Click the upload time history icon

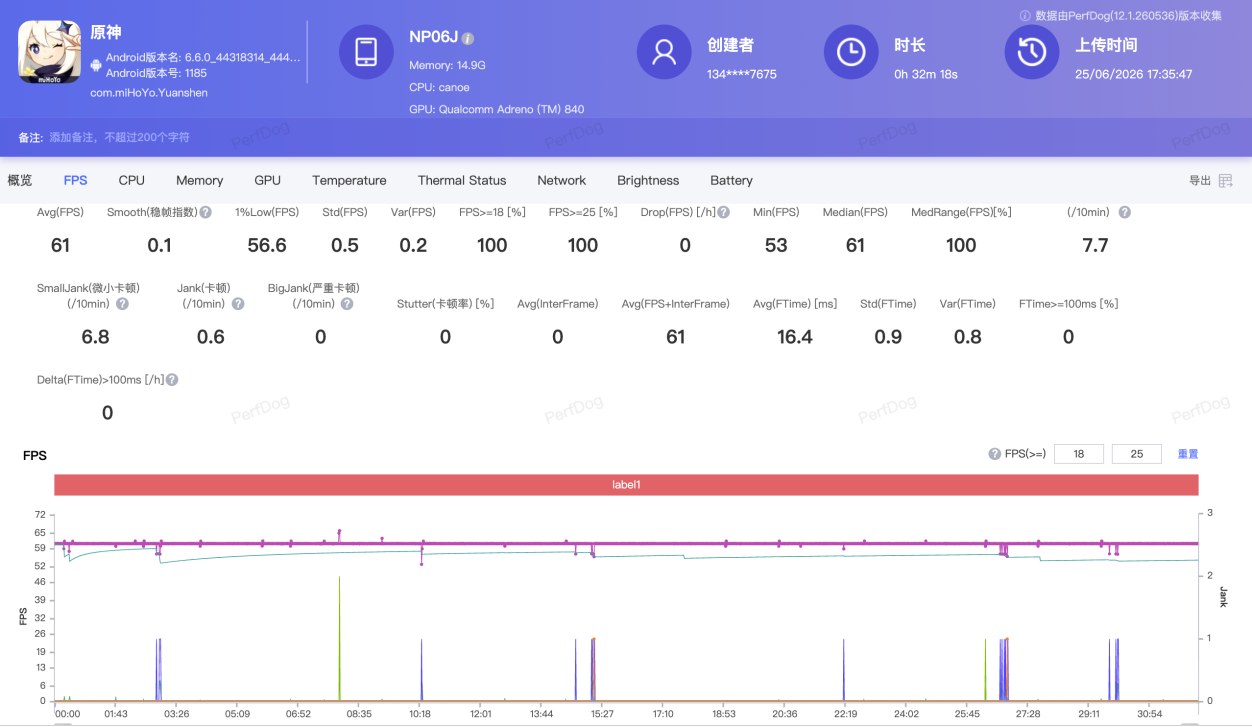point(1032,52)
